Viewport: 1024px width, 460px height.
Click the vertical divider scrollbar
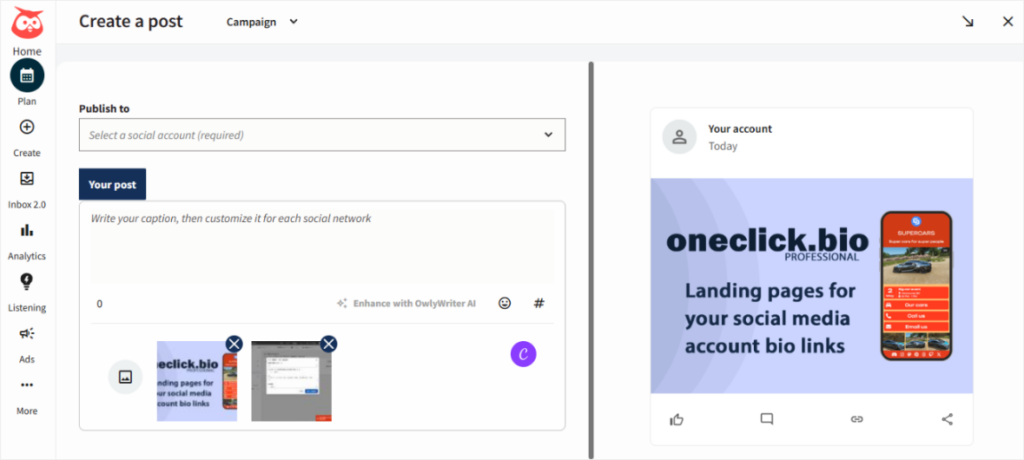[x=591, y=260]
